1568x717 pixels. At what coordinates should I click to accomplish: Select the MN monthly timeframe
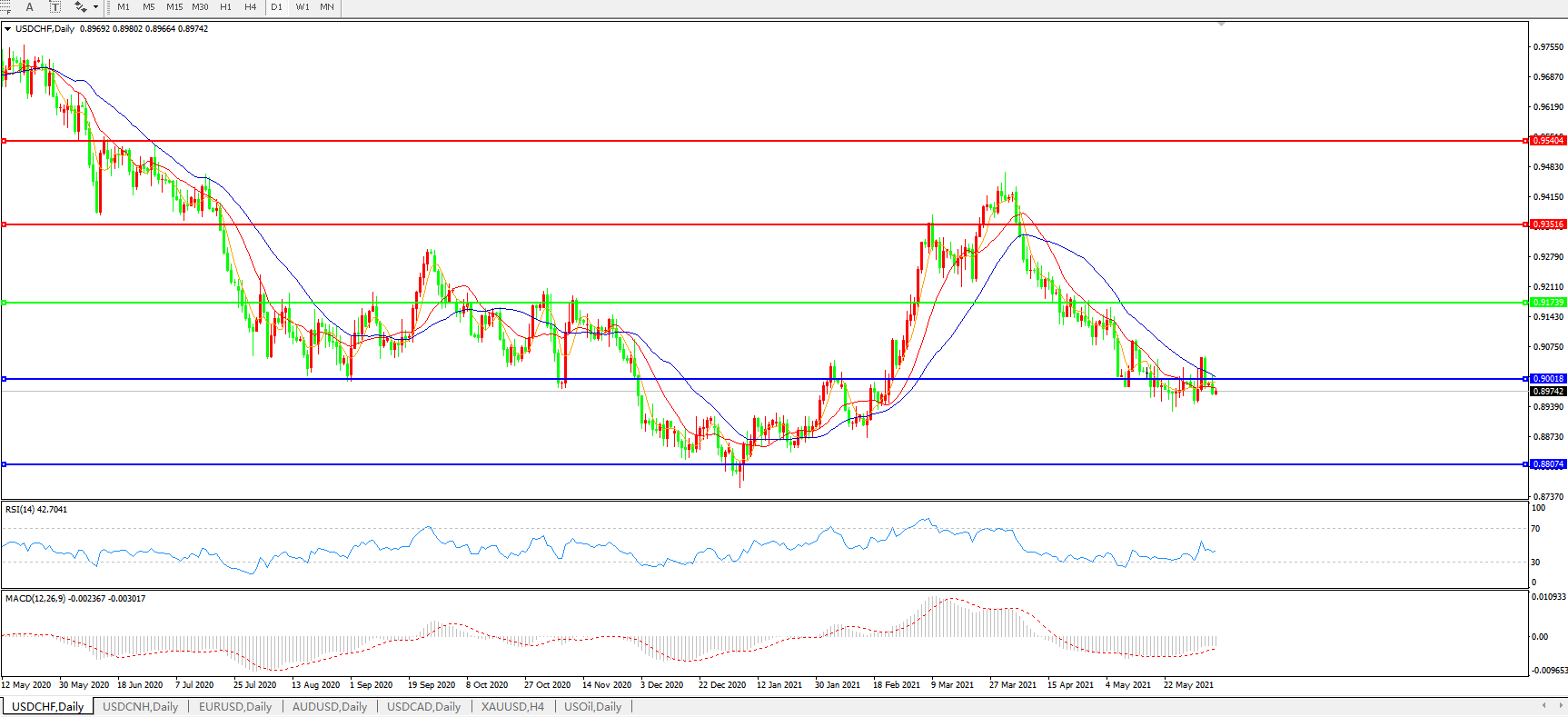point(327,7)
